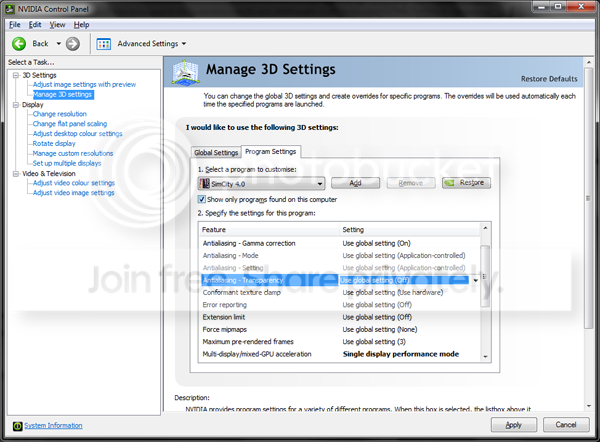
Task: Collapse the Video & Television tree node
Action: [x=16, y=173]
